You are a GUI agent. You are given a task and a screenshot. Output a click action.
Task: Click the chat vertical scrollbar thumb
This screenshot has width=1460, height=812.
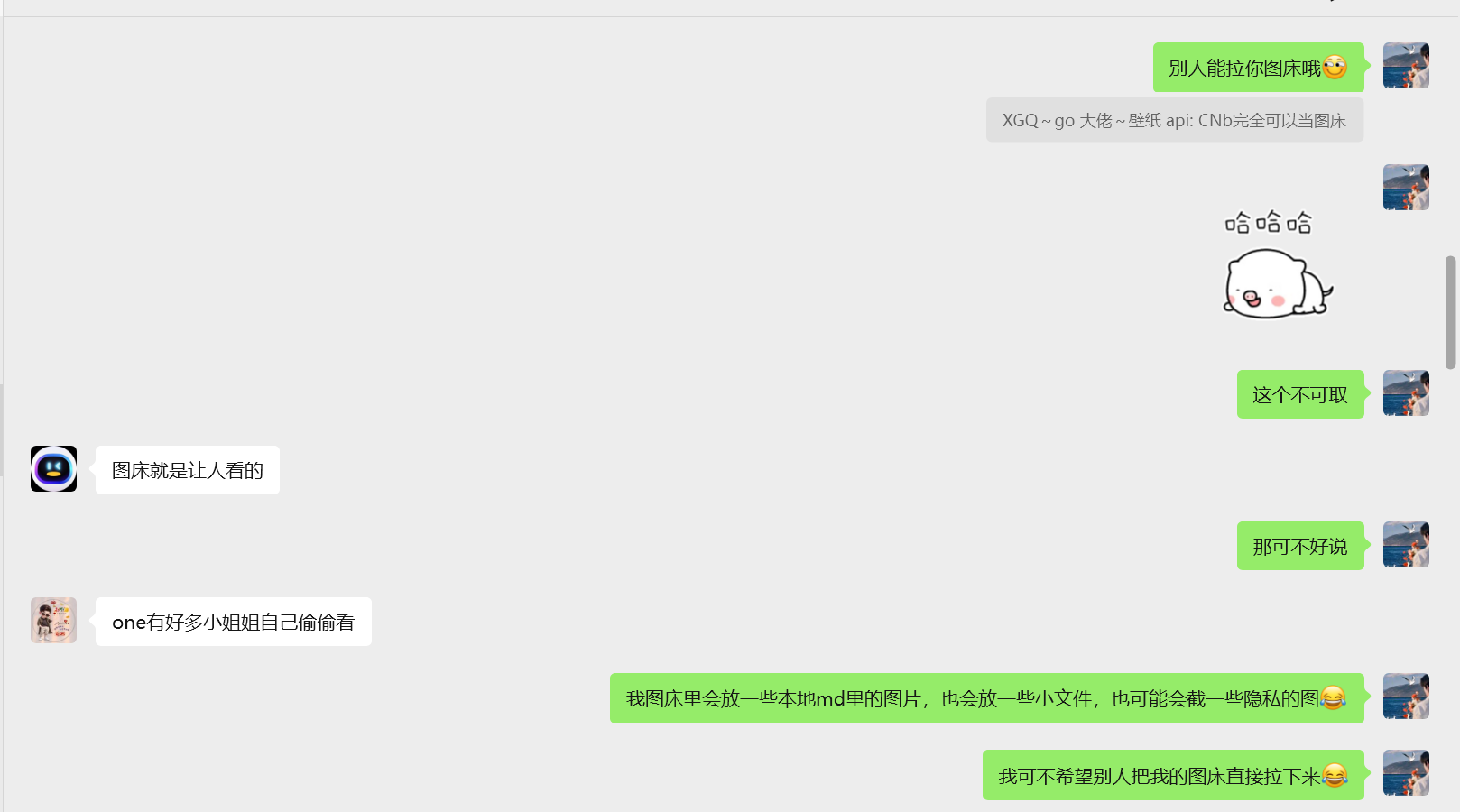[1450, 312]
